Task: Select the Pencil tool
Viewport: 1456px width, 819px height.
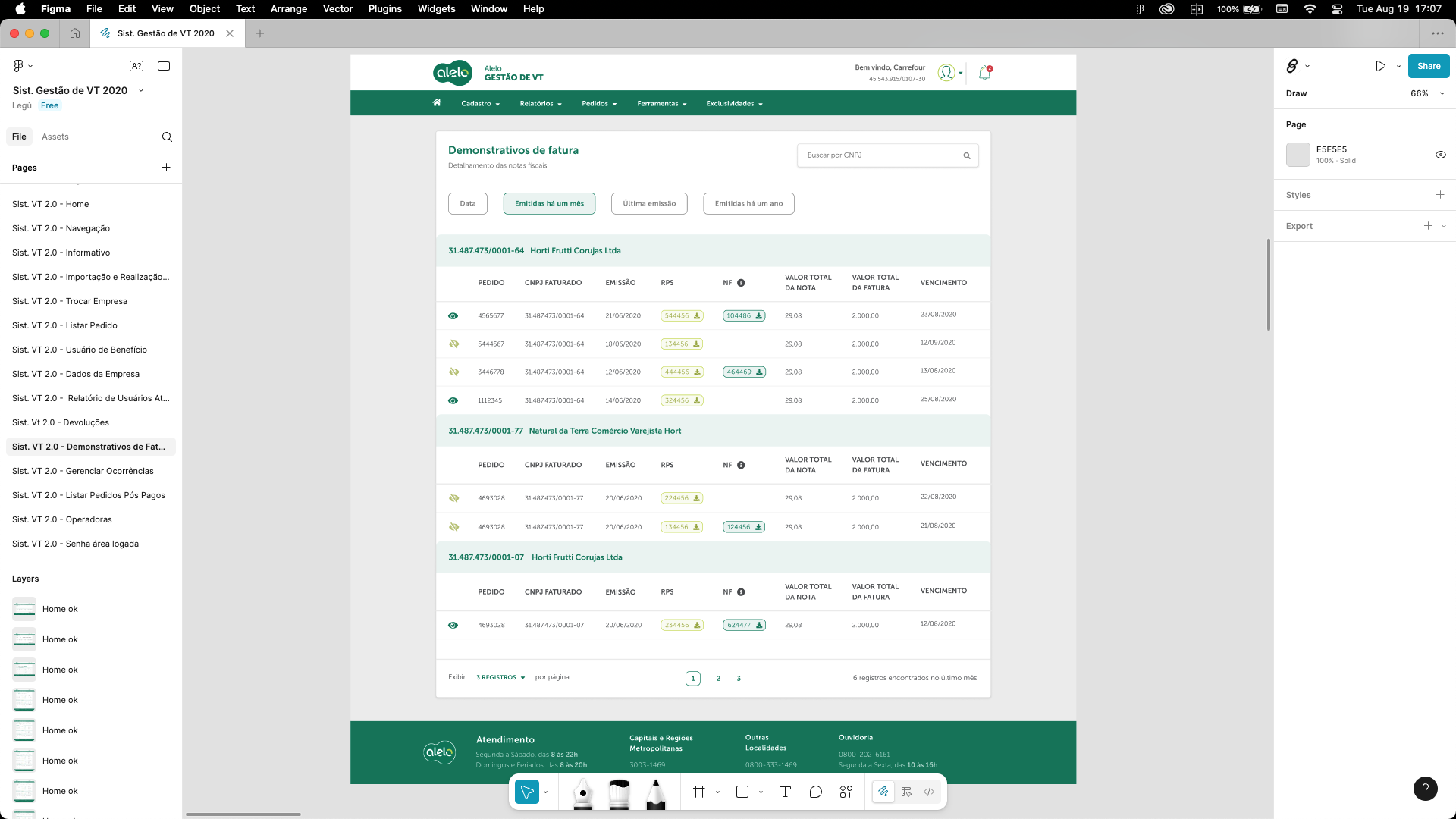Action: [x=656, y=794]
